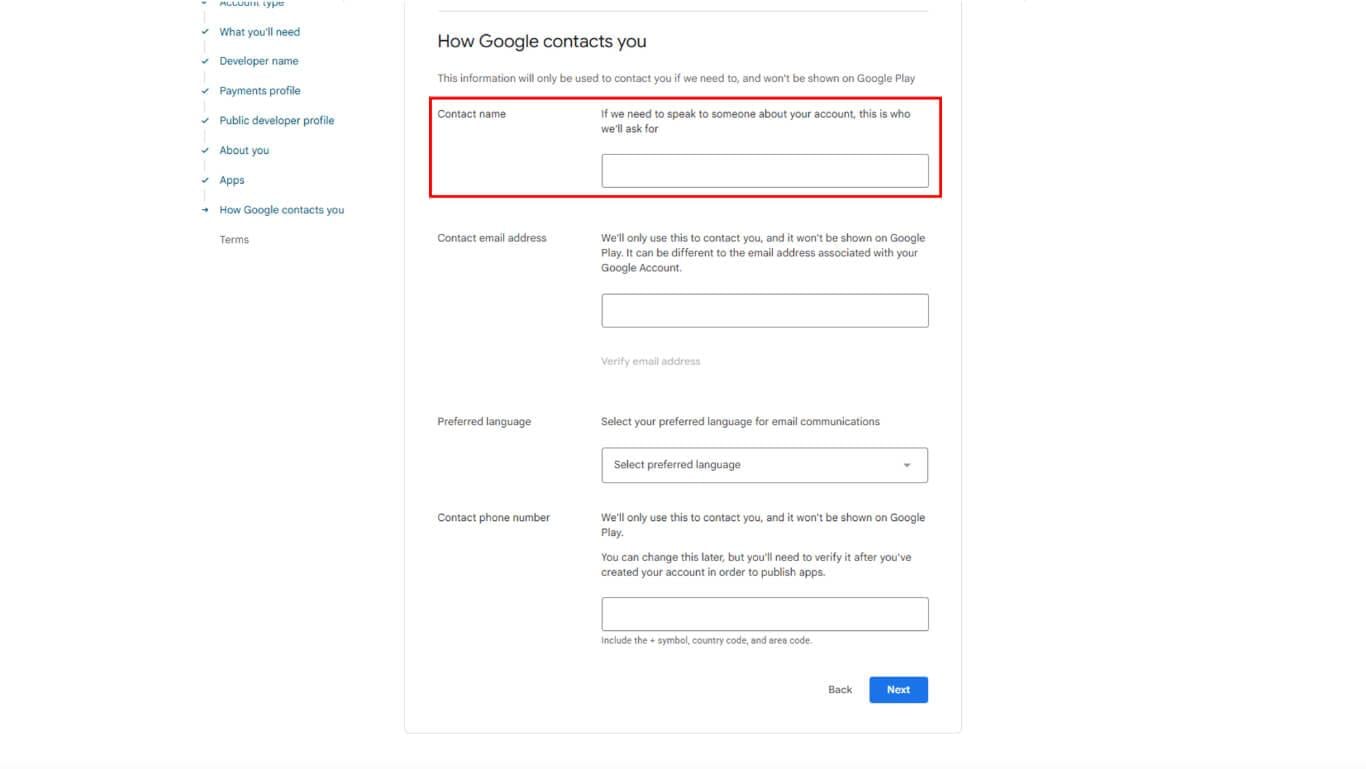Select the How Google contacts you sidebar step
Screen dimensions: 1366x769
pyautogui.click(x=281, y=210)
